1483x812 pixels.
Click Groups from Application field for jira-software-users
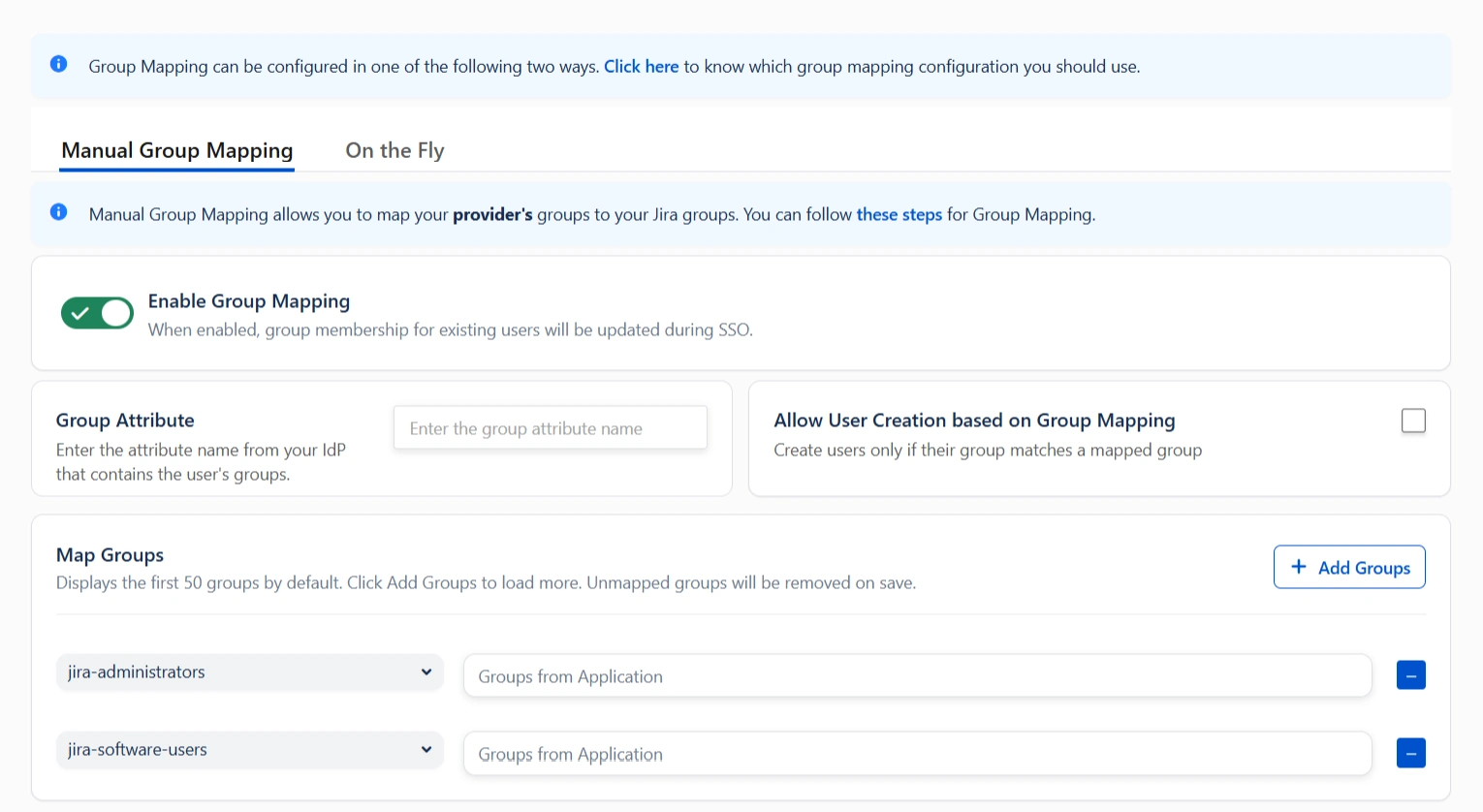(x=917, y=754)
